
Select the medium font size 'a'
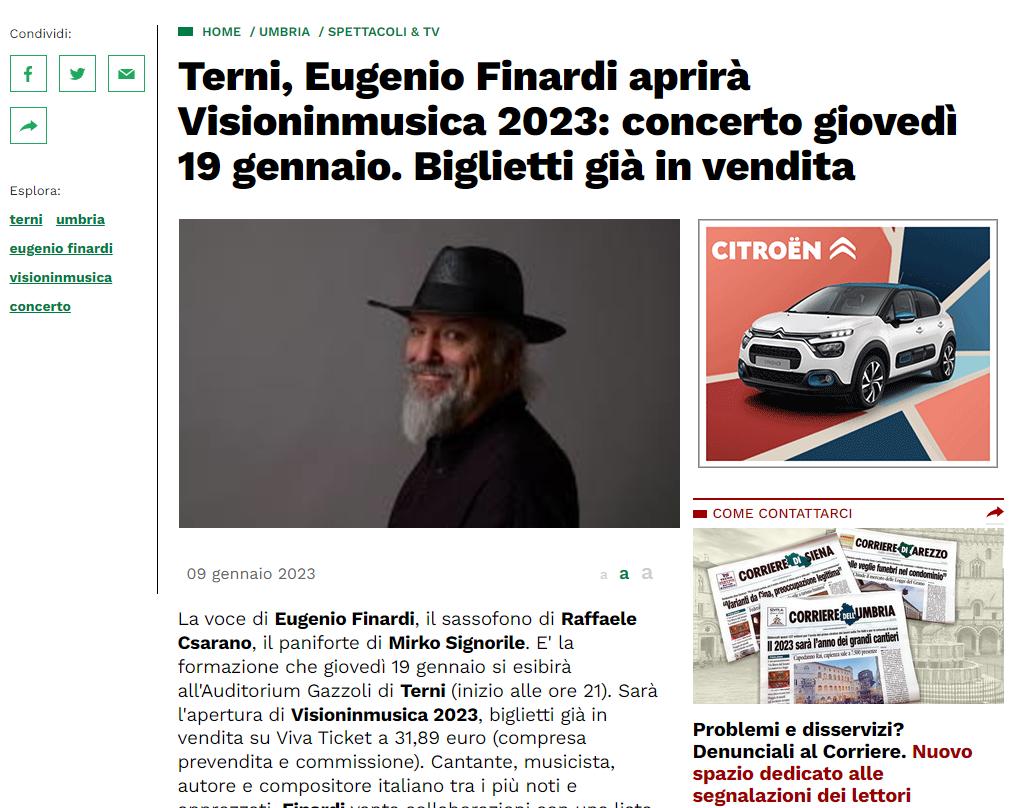click(x=624, y=573)
